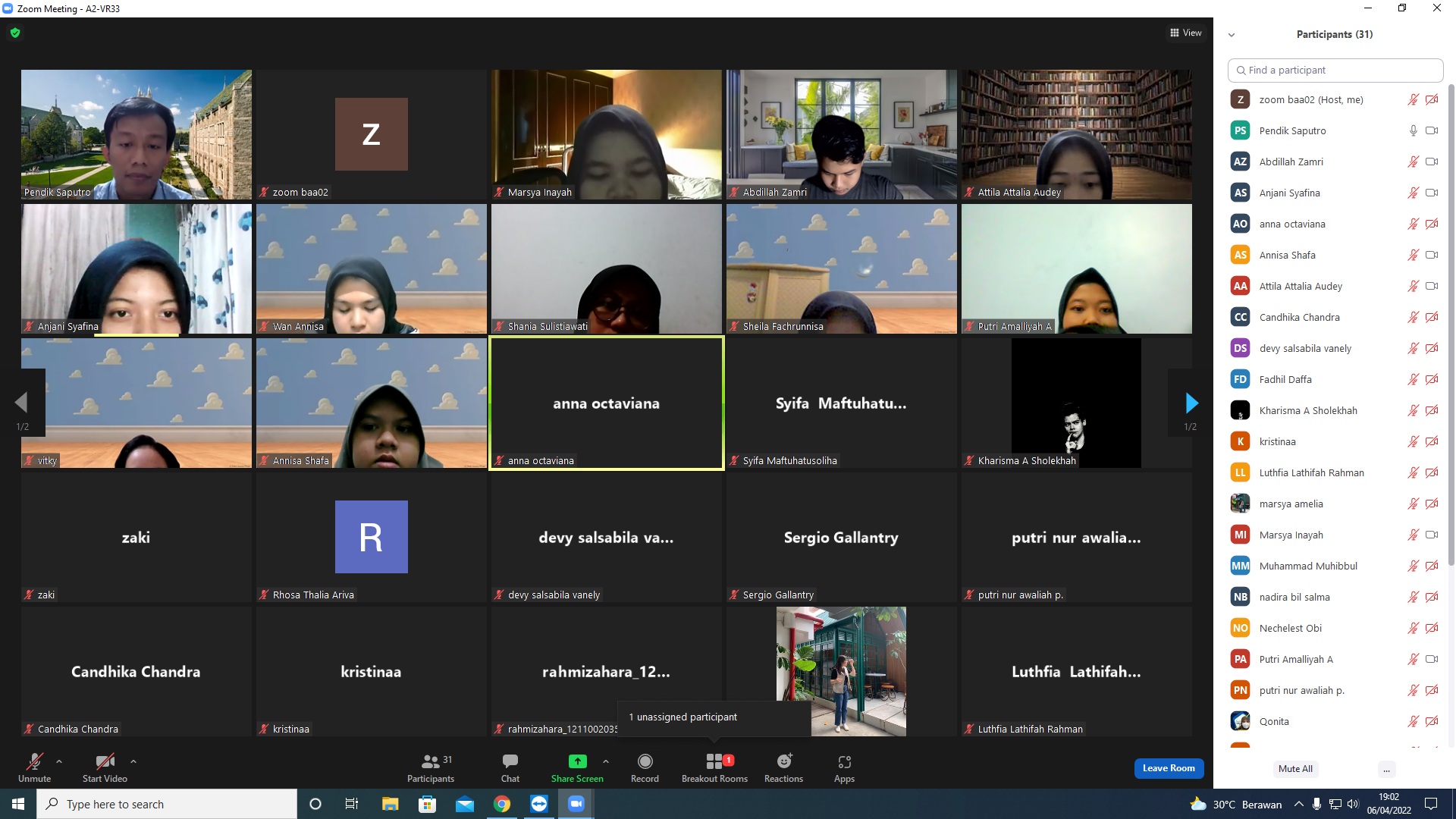Click the green encryption shield icon

coord(15,33)
